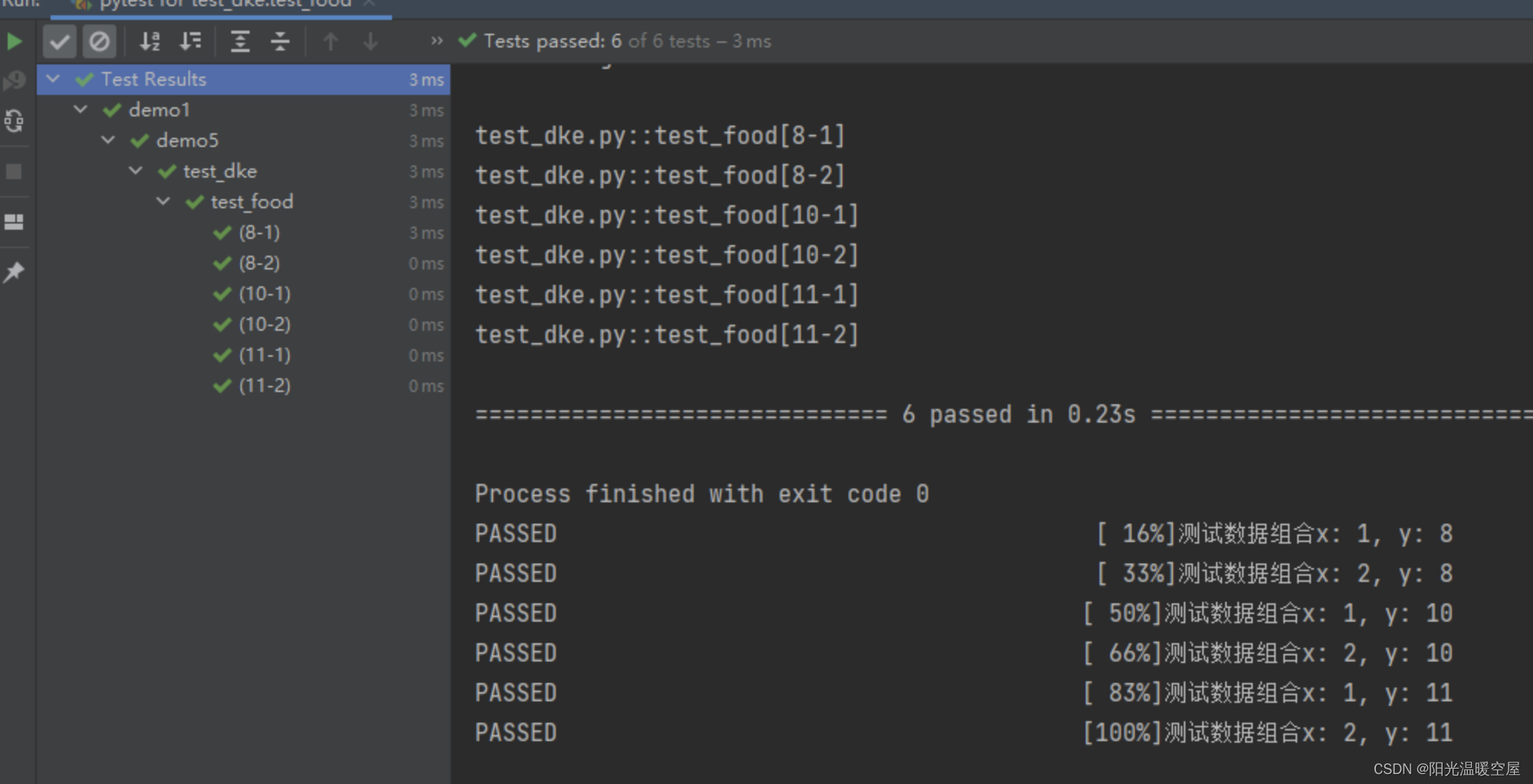1533x784 pixels.
Task: Click the PASSED line showing 83%
Action: pyautogui.click(x=963, y=693)
